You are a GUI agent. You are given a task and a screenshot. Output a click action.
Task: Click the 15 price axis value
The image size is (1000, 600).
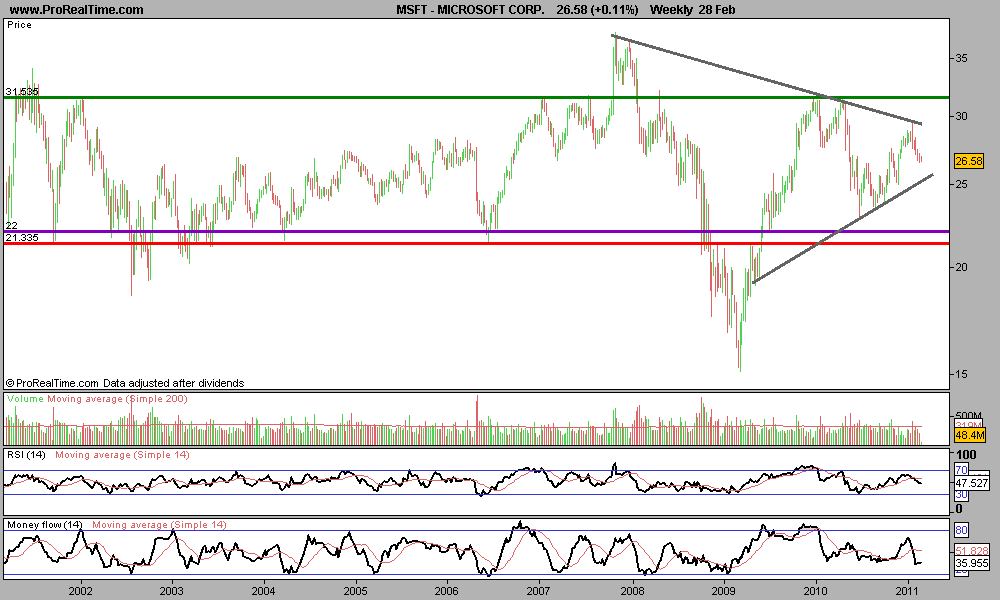960,374
